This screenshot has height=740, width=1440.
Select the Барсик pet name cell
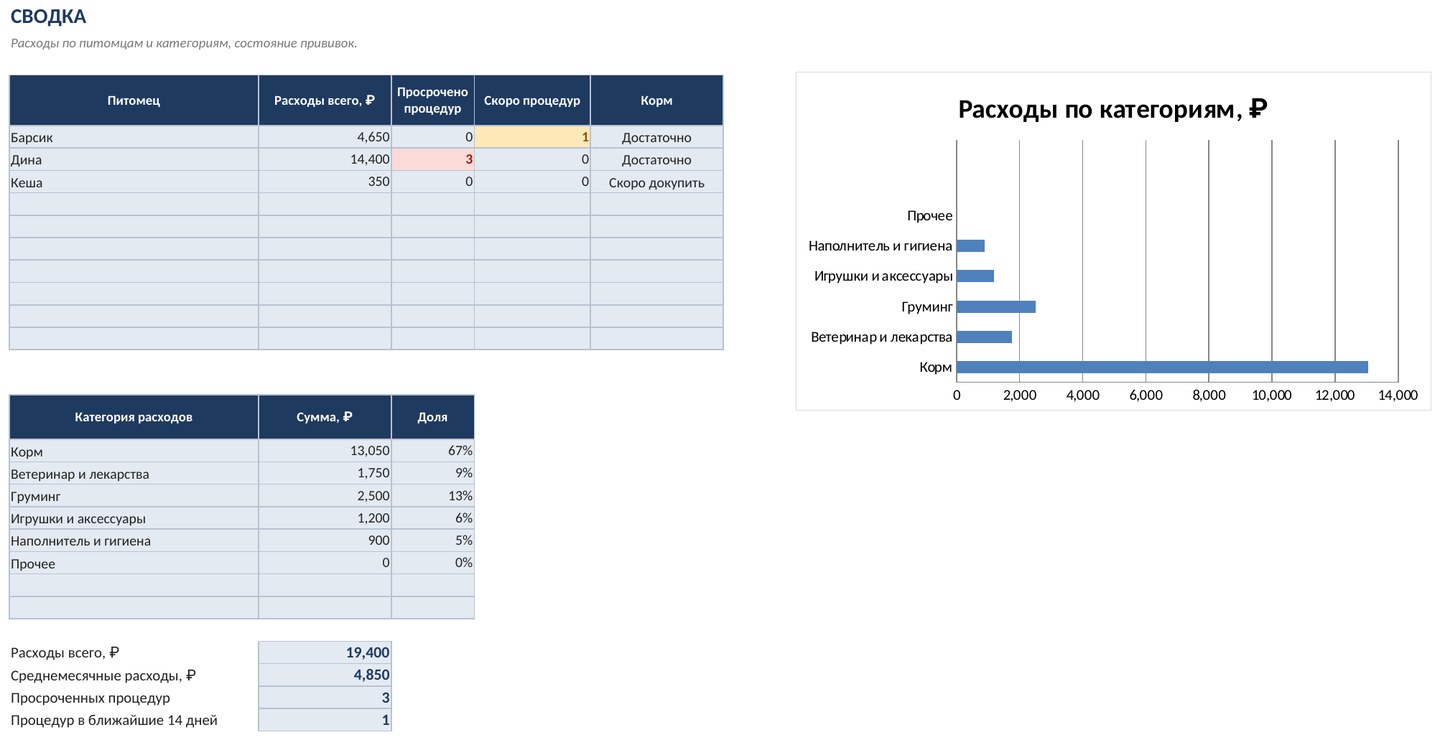coord(134,137)
